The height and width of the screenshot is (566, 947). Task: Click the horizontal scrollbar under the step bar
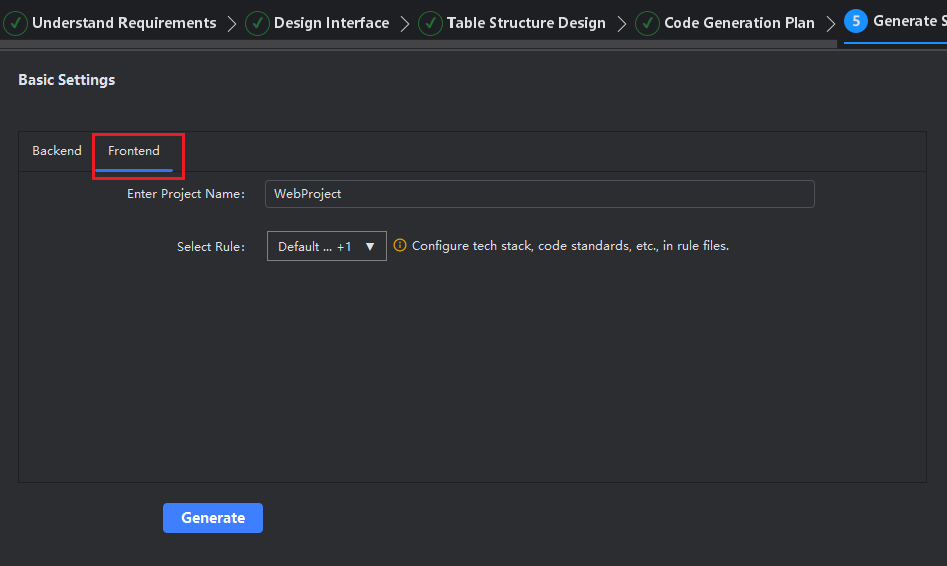pyautogui.click(x=418, y=45)
